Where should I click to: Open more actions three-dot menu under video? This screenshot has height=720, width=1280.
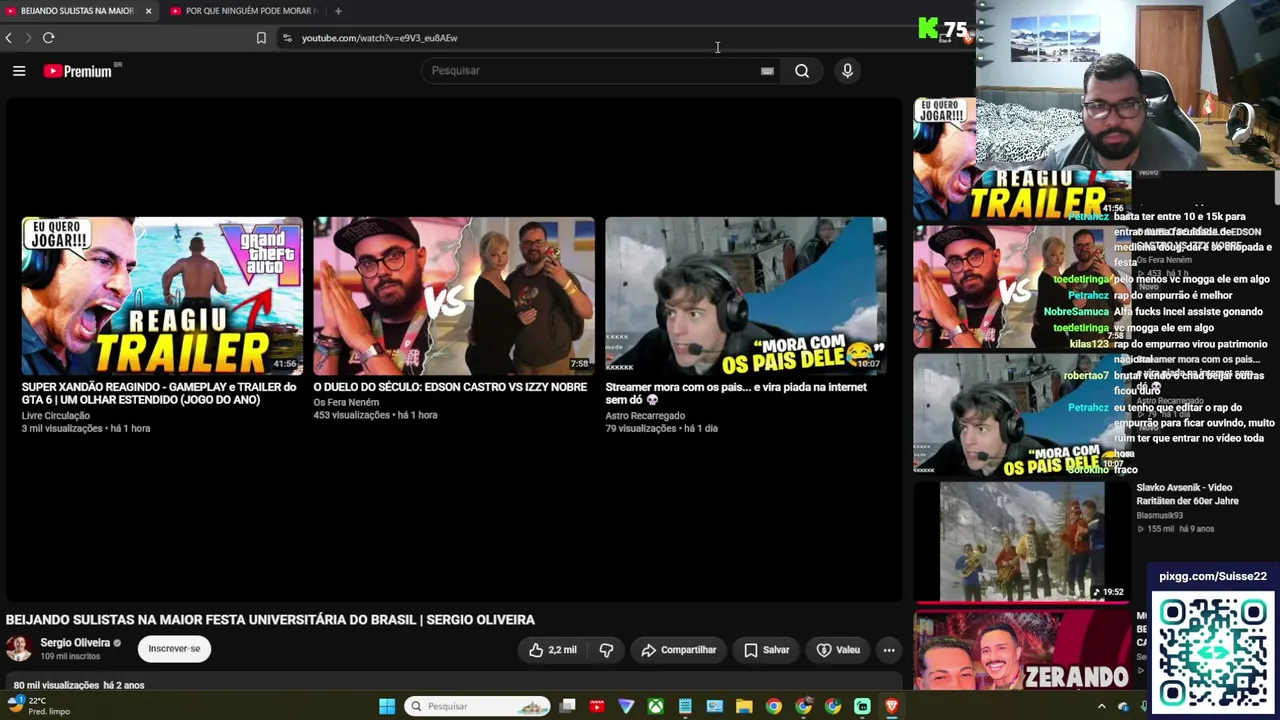click(x=889, y=650)
